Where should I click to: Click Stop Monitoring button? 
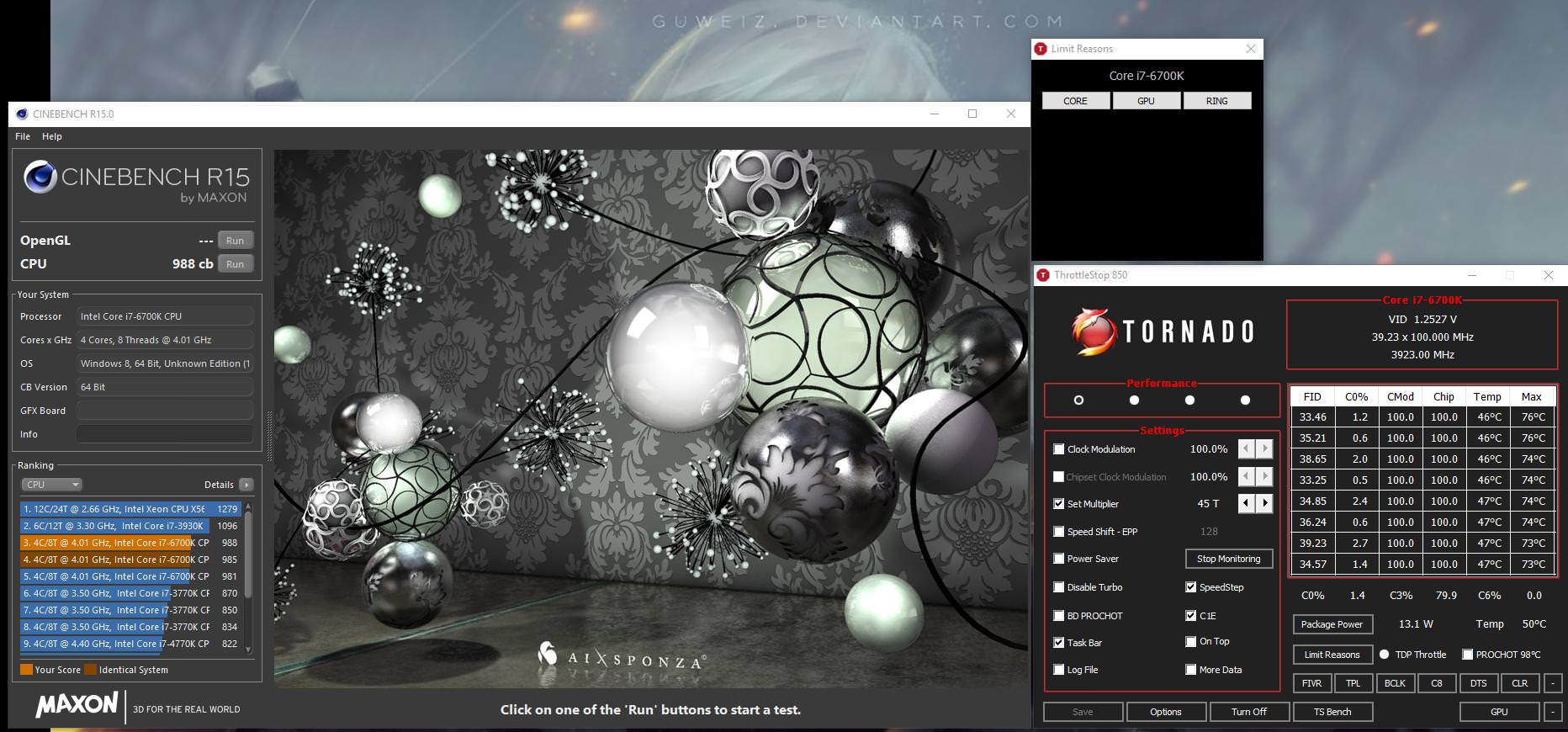(x=1229, y=559)
